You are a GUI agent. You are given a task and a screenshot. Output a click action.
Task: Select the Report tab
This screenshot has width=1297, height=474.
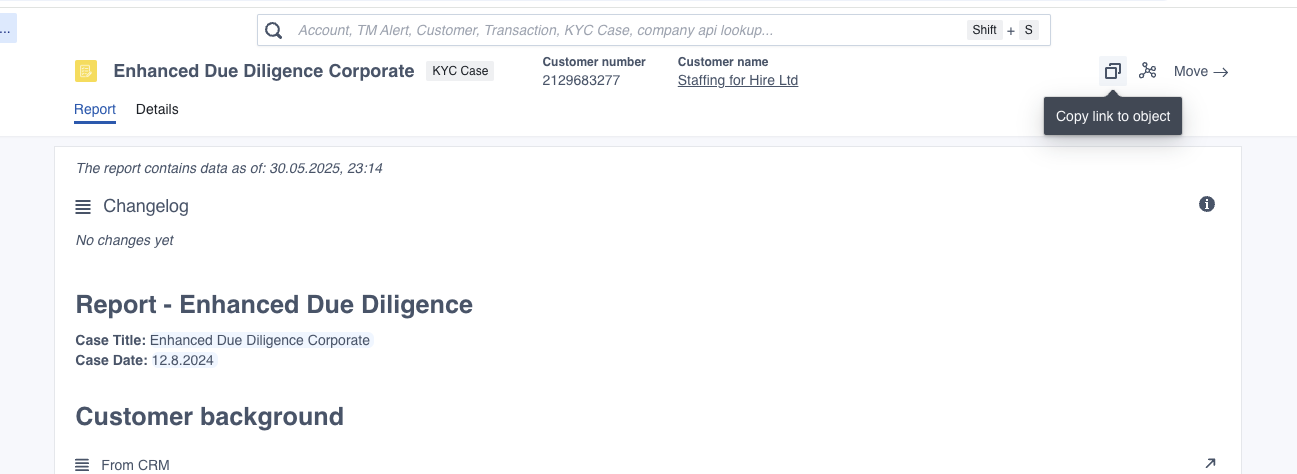pyautogui.click(x=95, y=109)
